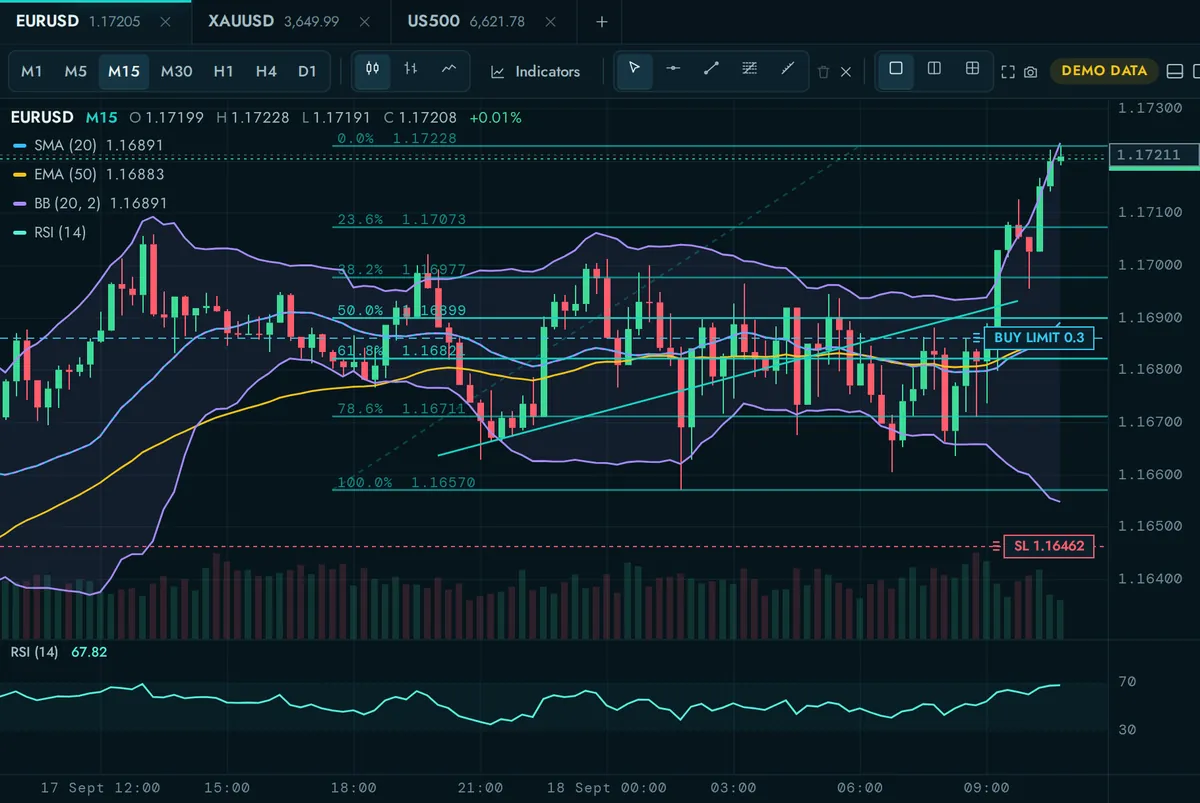Screen dimensions: 1200x803
Task: Select the SL 1.16462 stop loss label
Action: (x=1050, y=546)
